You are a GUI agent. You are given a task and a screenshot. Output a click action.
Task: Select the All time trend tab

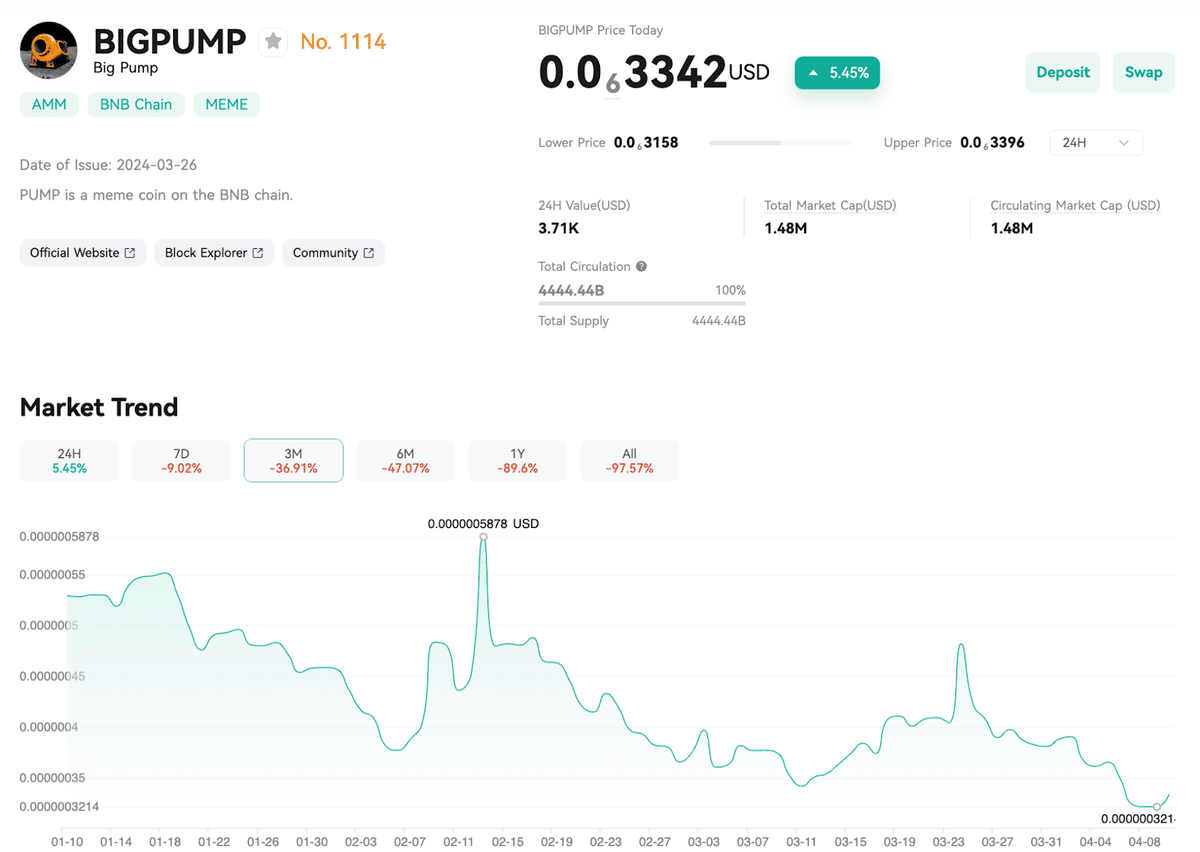(x=629, y=460)
